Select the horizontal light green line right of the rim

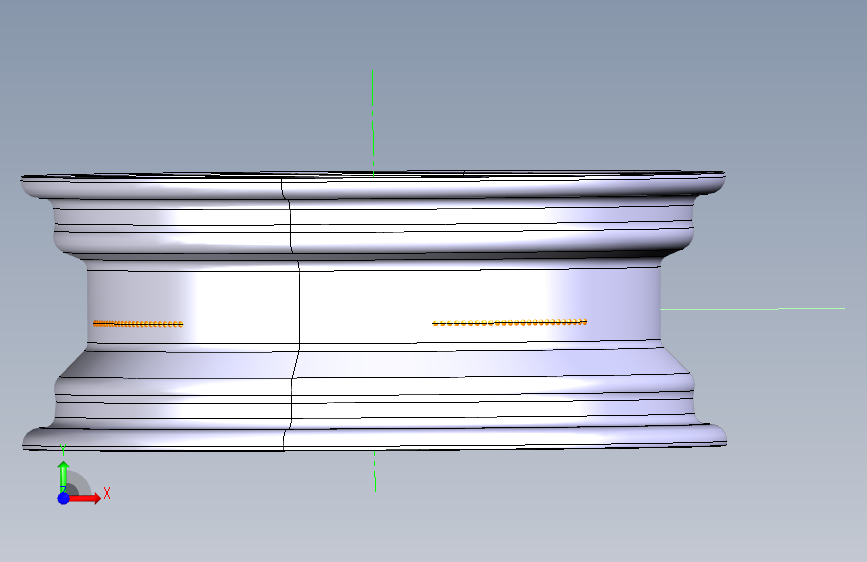(753, 309)
